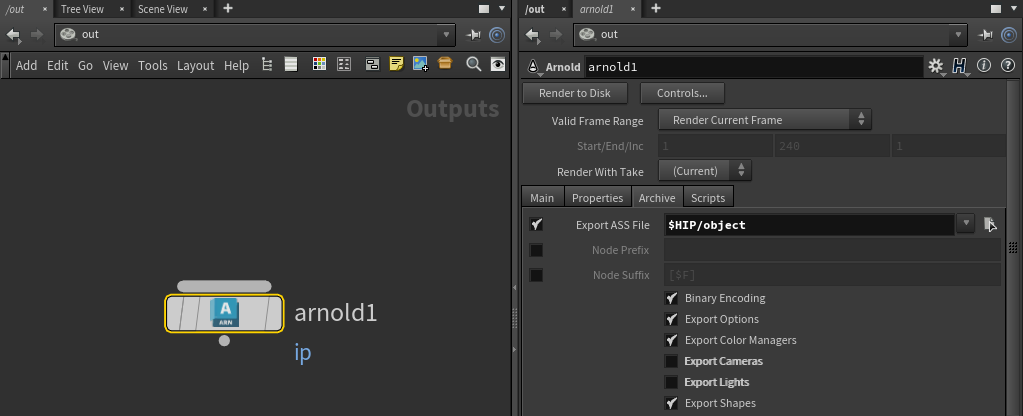Open left pane tab options arrow
Image resolution: width=1023 pixels, height=416 pixels.
502,8
